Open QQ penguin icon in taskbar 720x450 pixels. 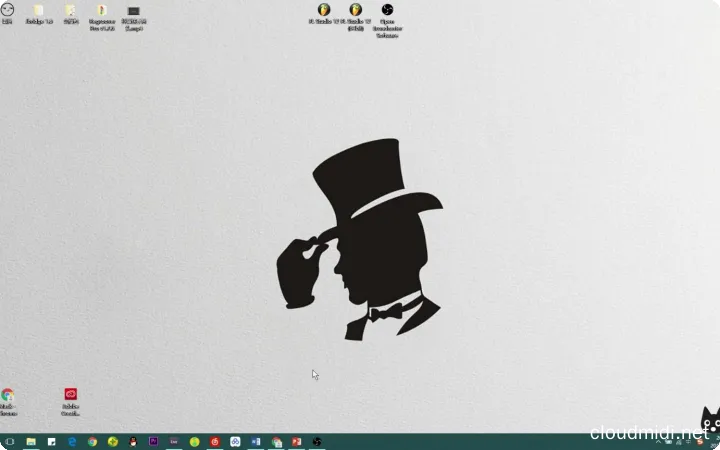[133, 441]
